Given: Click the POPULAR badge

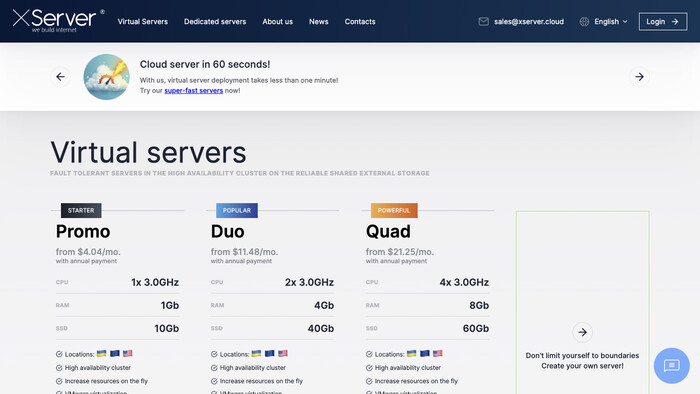Looking at the screenshot, I should (237, 210).
